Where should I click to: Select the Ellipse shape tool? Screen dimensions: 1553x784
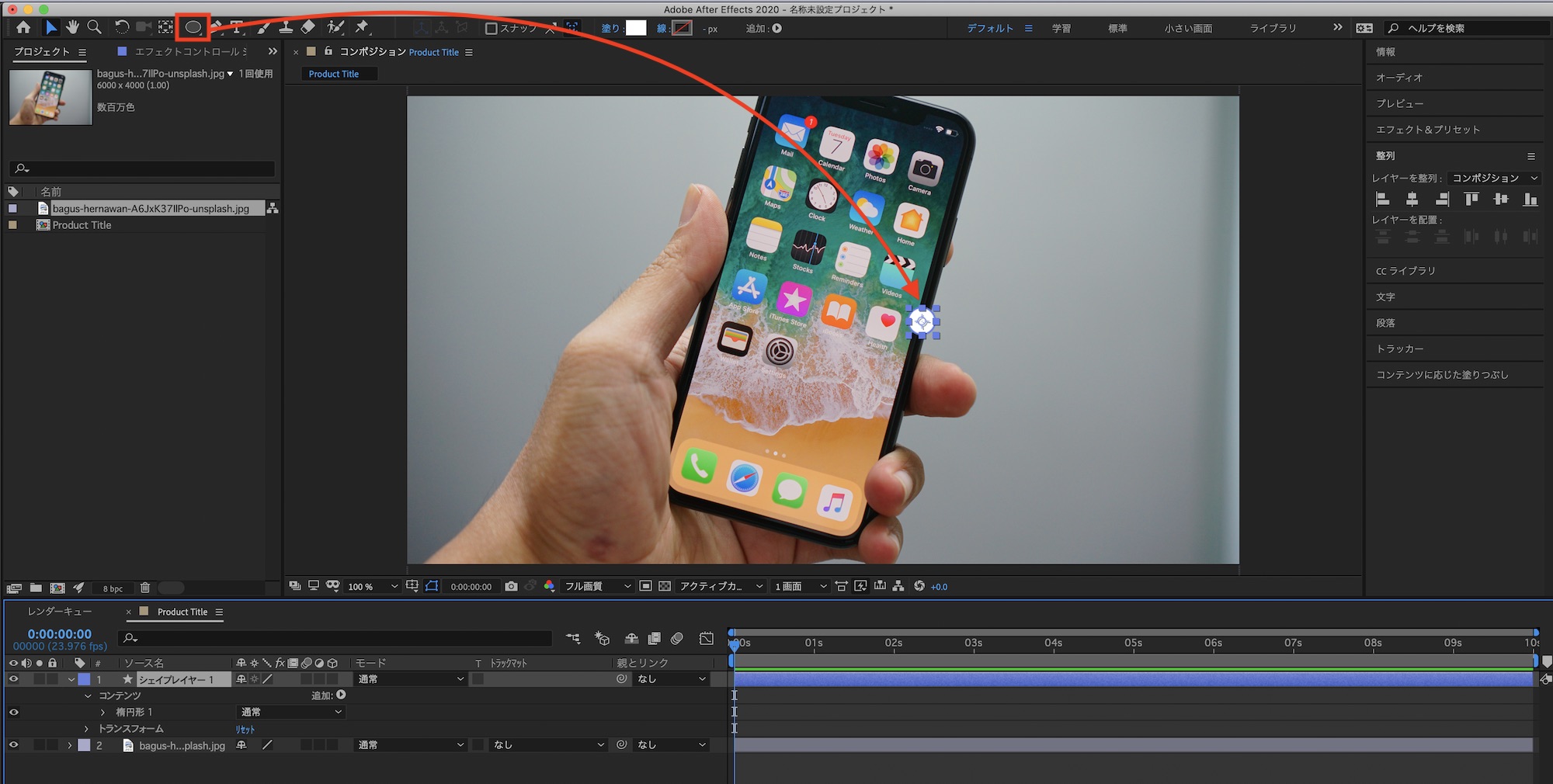(x=193, y=28)
